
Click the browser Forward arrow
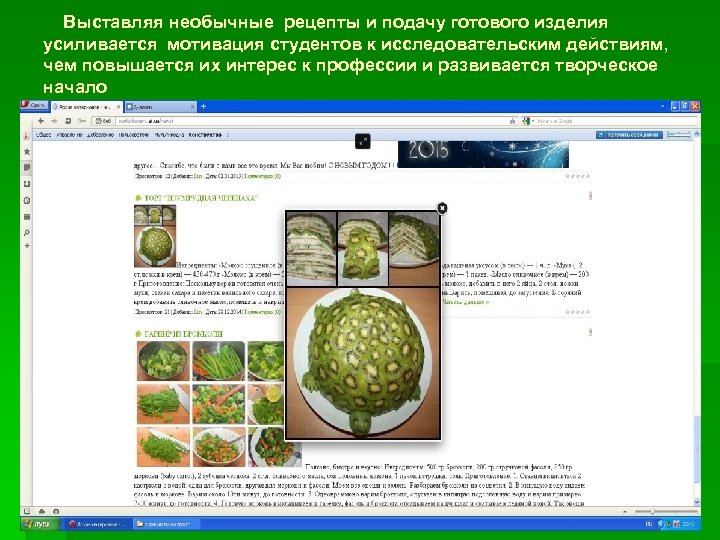[54, 121]
